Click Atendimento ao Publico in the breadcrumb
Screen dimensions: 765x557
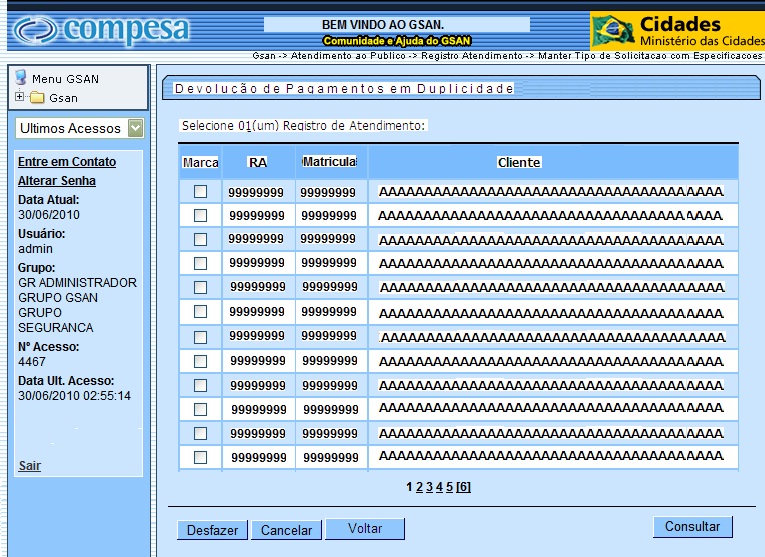(348, 56)
